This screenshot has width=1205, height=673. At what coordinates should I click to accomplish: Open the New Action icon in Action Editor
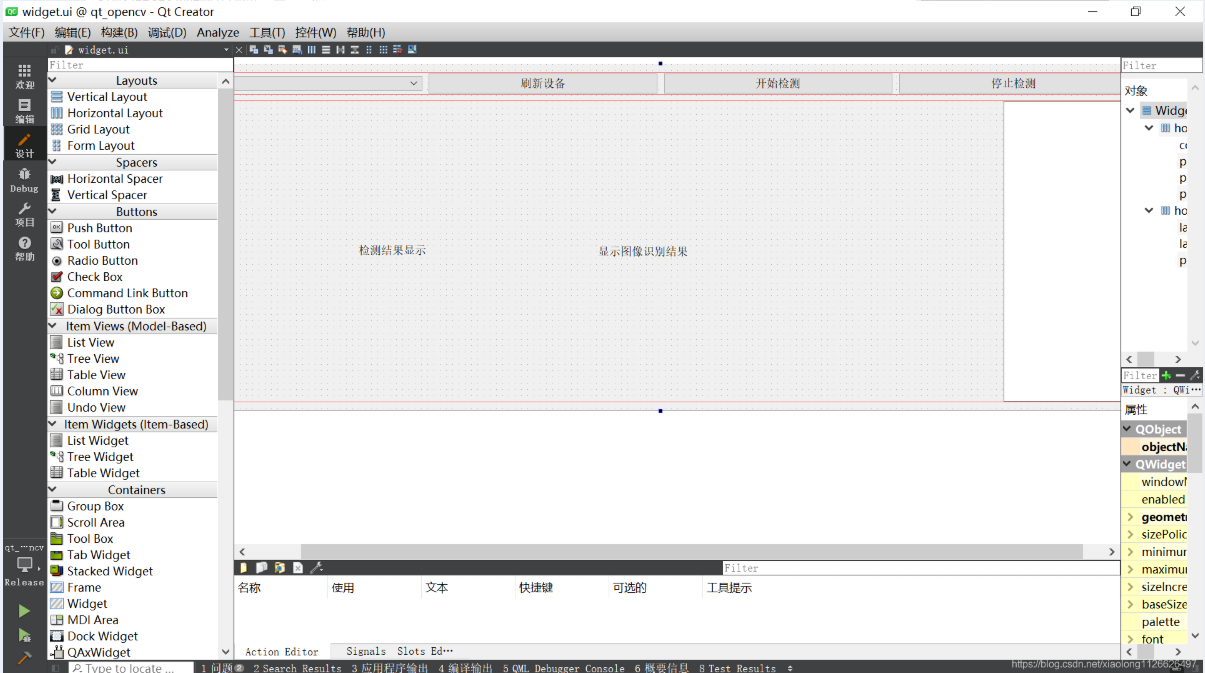242,567
